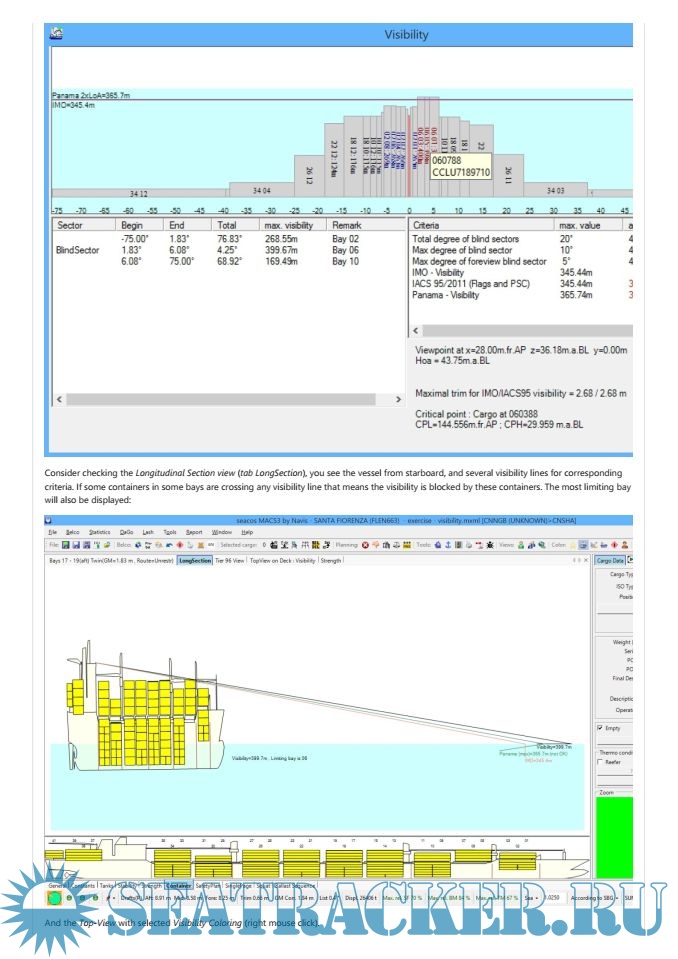This screenshot has width=678, height=959.
Task: Open the Report menu
Action: point(193,532)
